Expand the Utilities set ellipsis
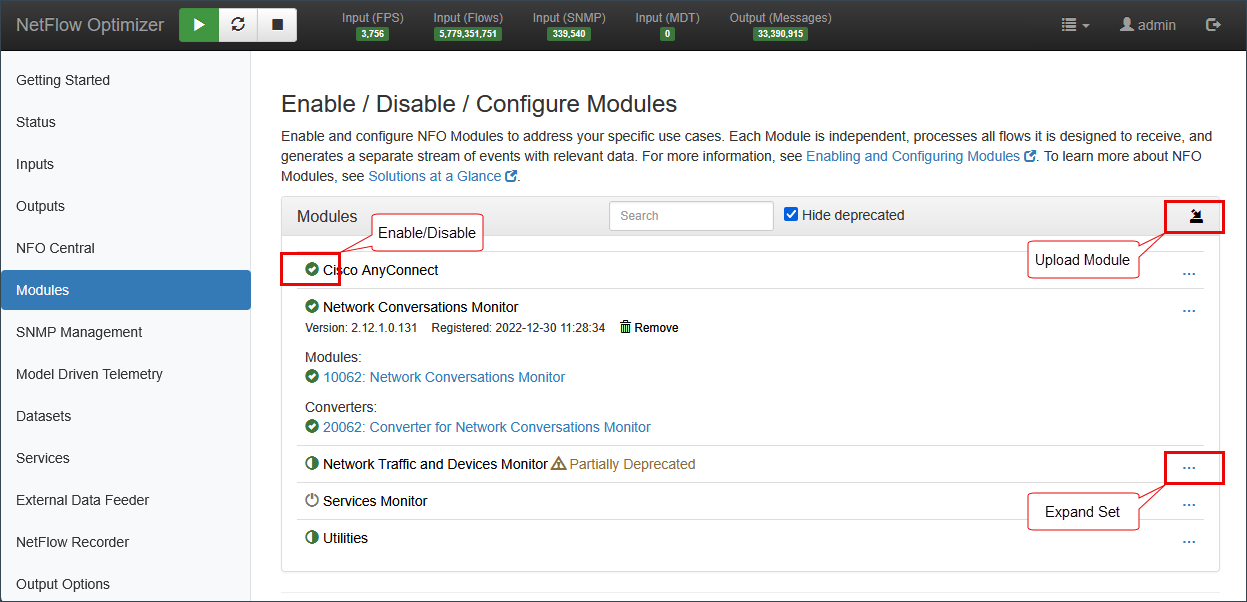The width and height of the screenshot is (1247, 602). (1189, 541)
